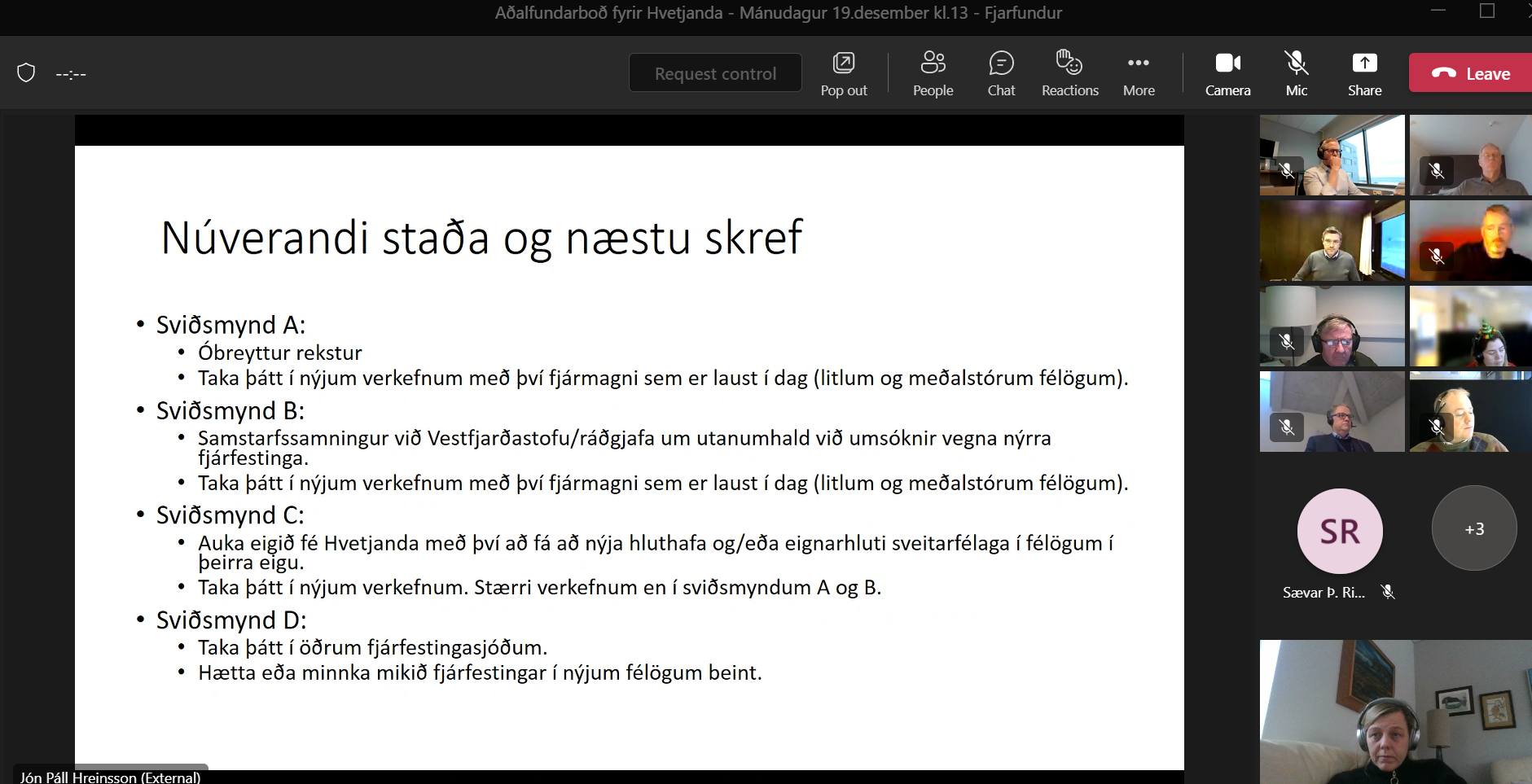
Task: Unmute the Mic
Action: point(1296,73)
